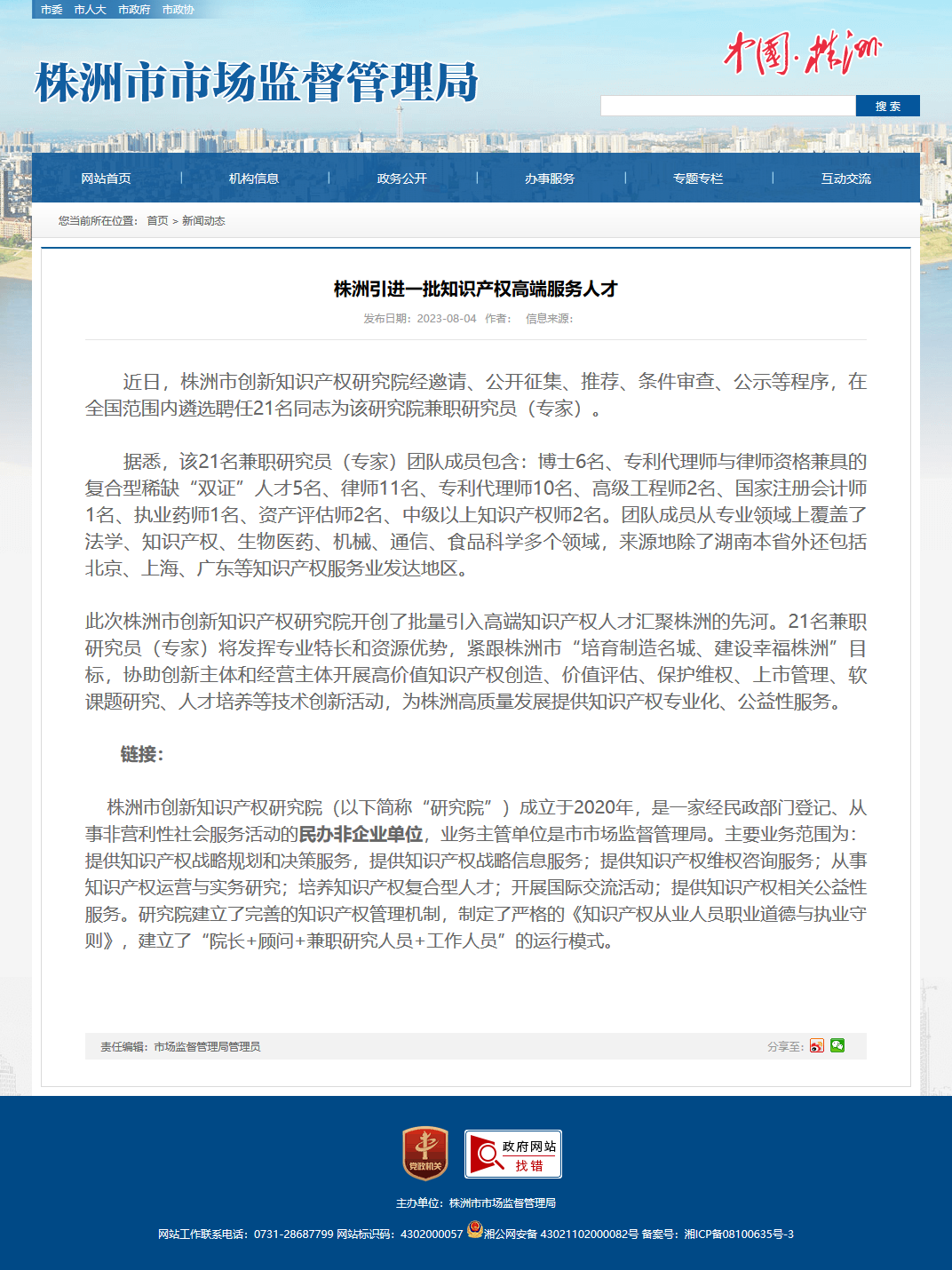Open 网站首页 in navigation bar
The image size is (952, 1270).
(x=106, y=179)
